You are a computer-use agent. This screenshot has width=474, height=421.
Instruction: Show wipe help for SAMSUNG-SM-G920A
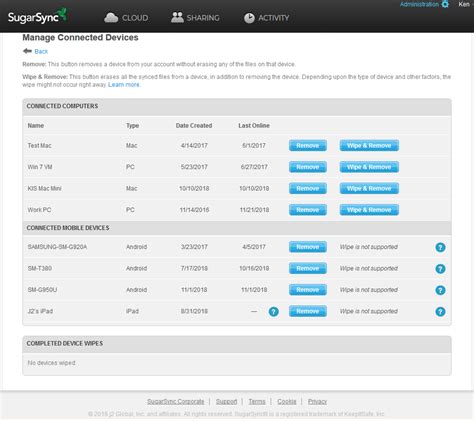[440, 247]
